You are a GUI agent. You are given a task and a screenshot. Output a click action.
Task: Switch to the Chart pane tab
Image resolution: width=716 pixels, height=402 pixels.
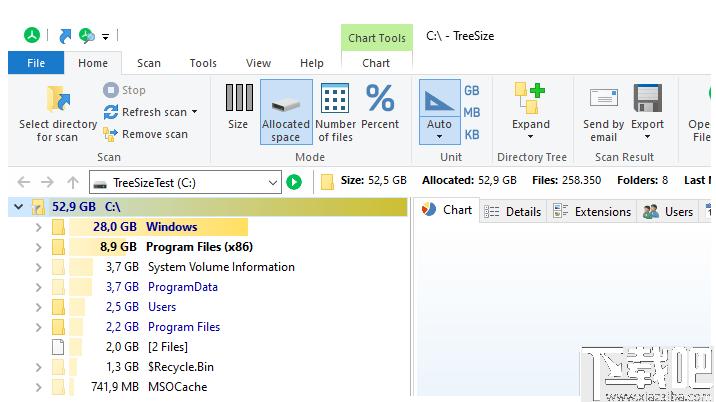coord(447,210)
